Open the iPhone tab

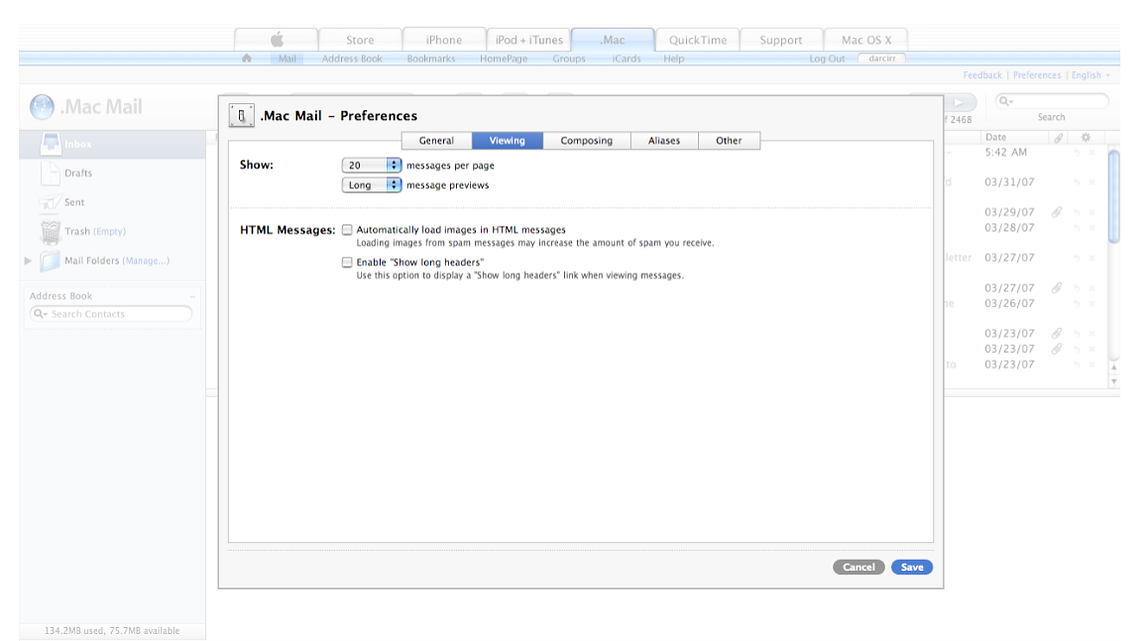444,40
